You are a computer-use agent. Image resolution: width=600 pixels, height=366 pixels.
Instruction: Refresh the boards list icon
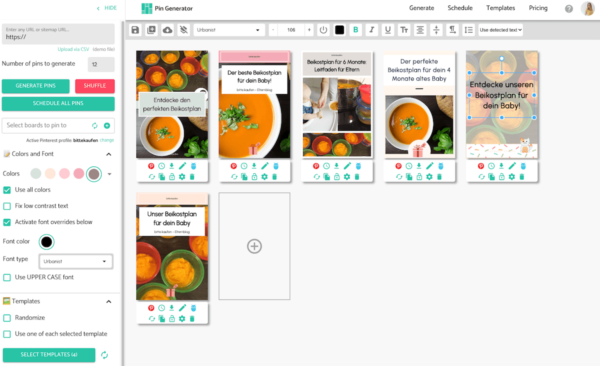(95, 125)
